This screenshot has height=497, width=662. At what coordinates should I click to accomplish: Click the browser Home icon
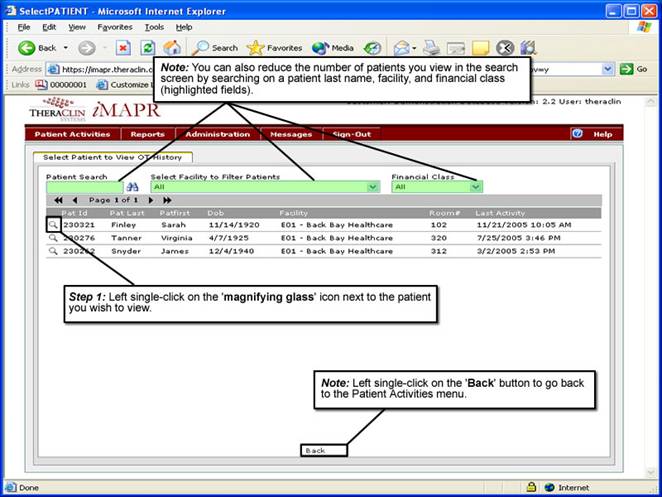pyautogui.click(x=172, y=47)
